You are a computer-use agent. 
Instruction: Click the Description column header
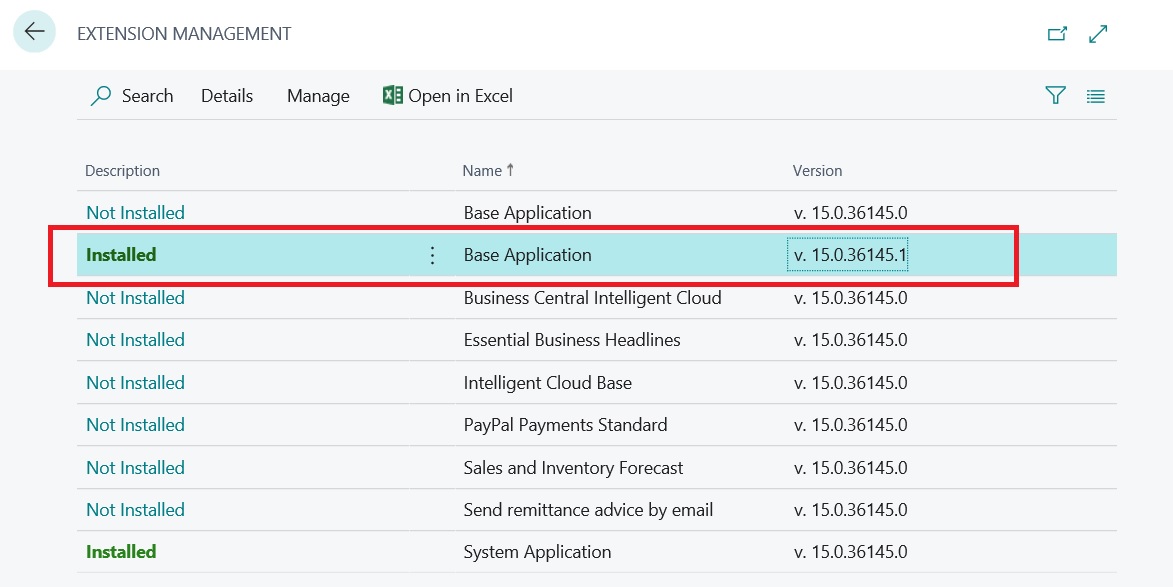[x=122, y=171]
